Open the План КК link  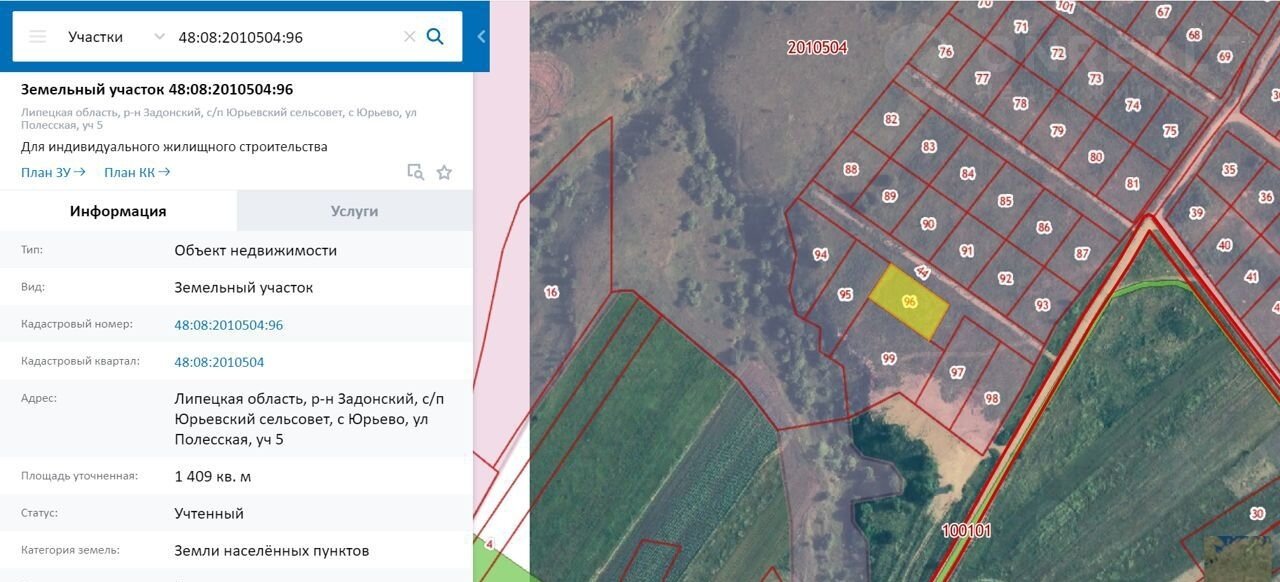click(x=137, y=172)
